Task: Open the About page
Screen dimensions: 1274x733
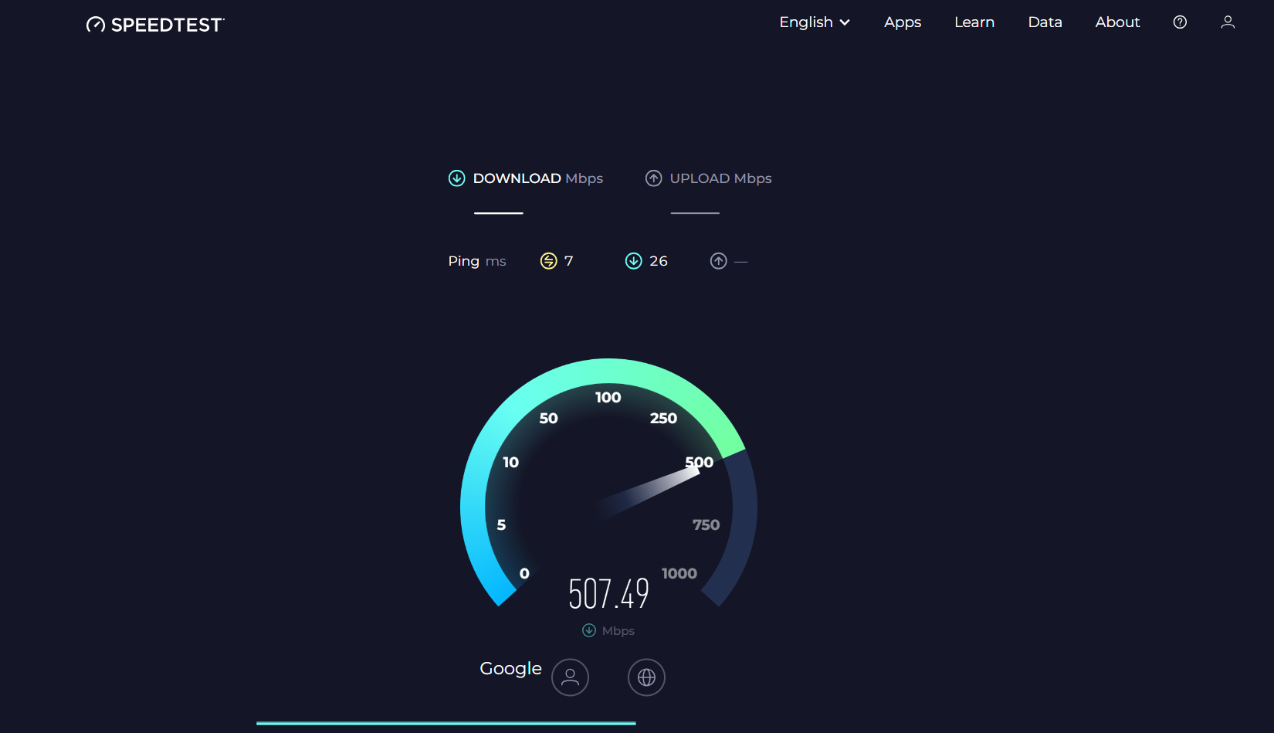Action: [1117, 22]
